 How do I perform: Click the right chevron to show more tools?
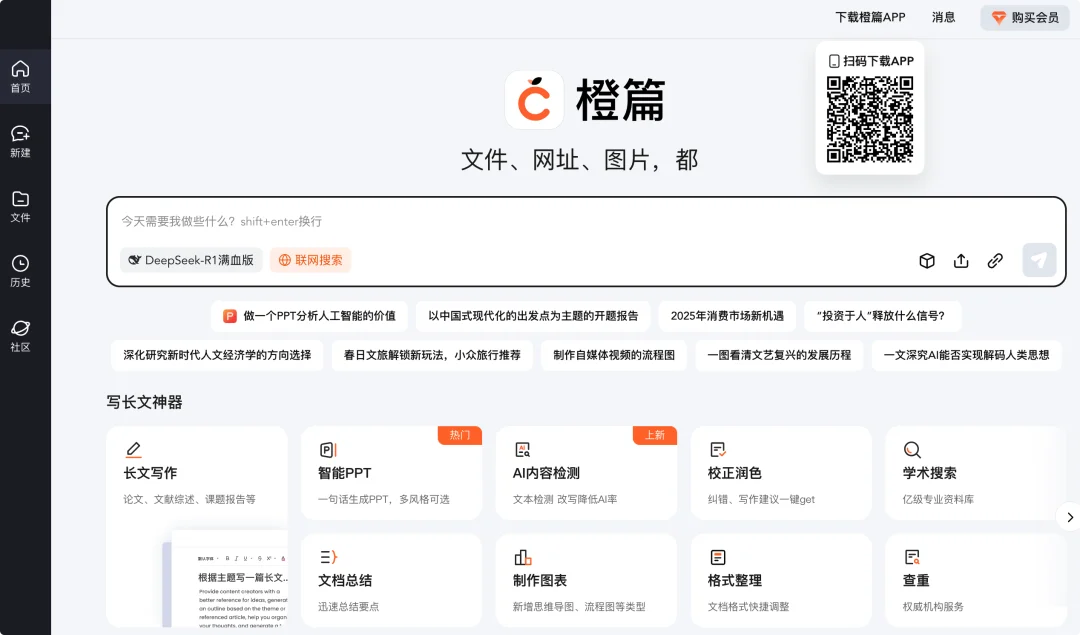point(1070,517)
